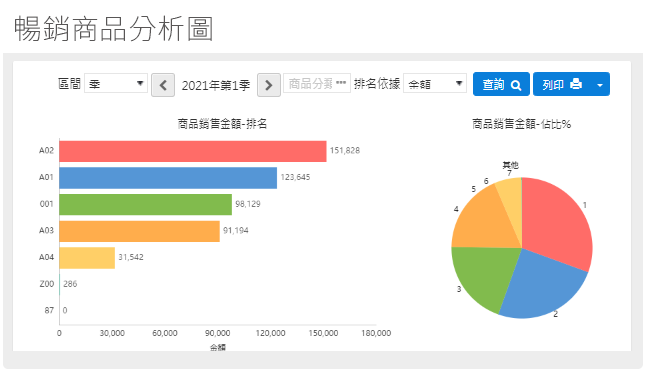Select the red A02 bar
The height and width of the screenshot is (372, 651).
[x=193, y=151]
